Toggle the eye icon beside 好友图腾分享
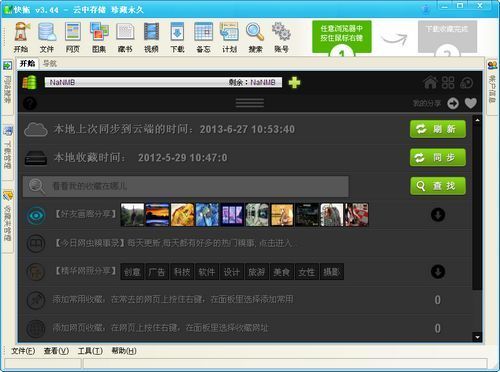500x372 pixels. coord(36,215)
